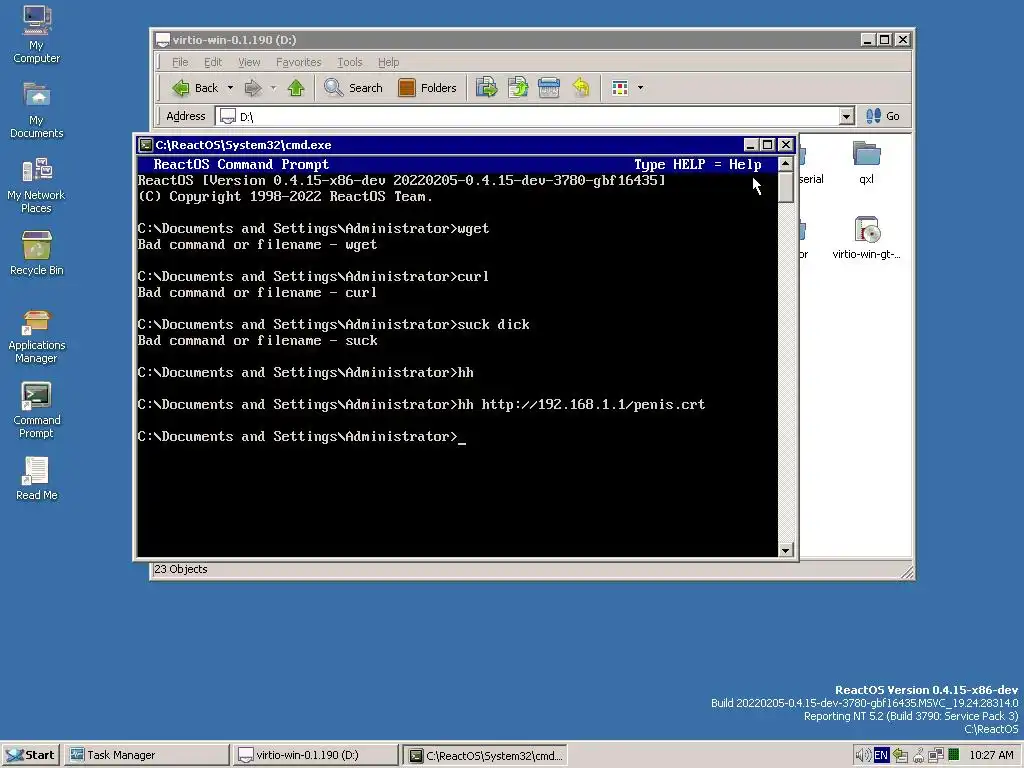The image size is (1024, 768).
Task: Click the Command Prompt scrollbar thumb
Action: point(786,187)
